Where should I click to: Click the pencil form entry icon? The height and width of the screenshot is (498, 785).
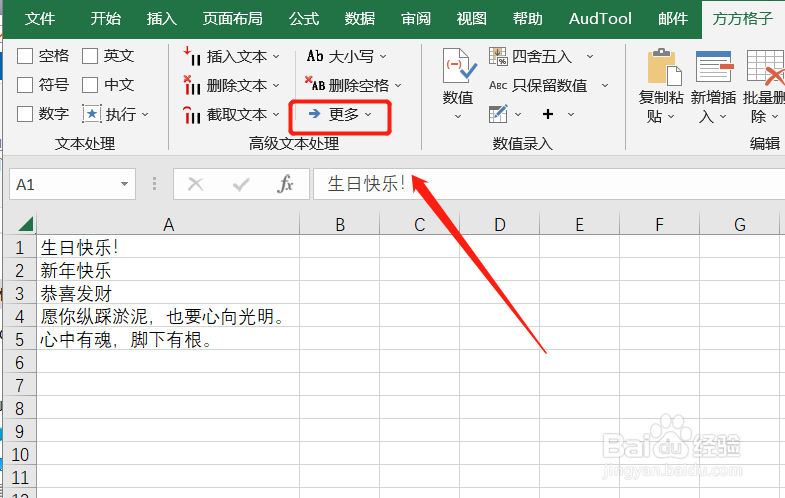pos(498,114)
